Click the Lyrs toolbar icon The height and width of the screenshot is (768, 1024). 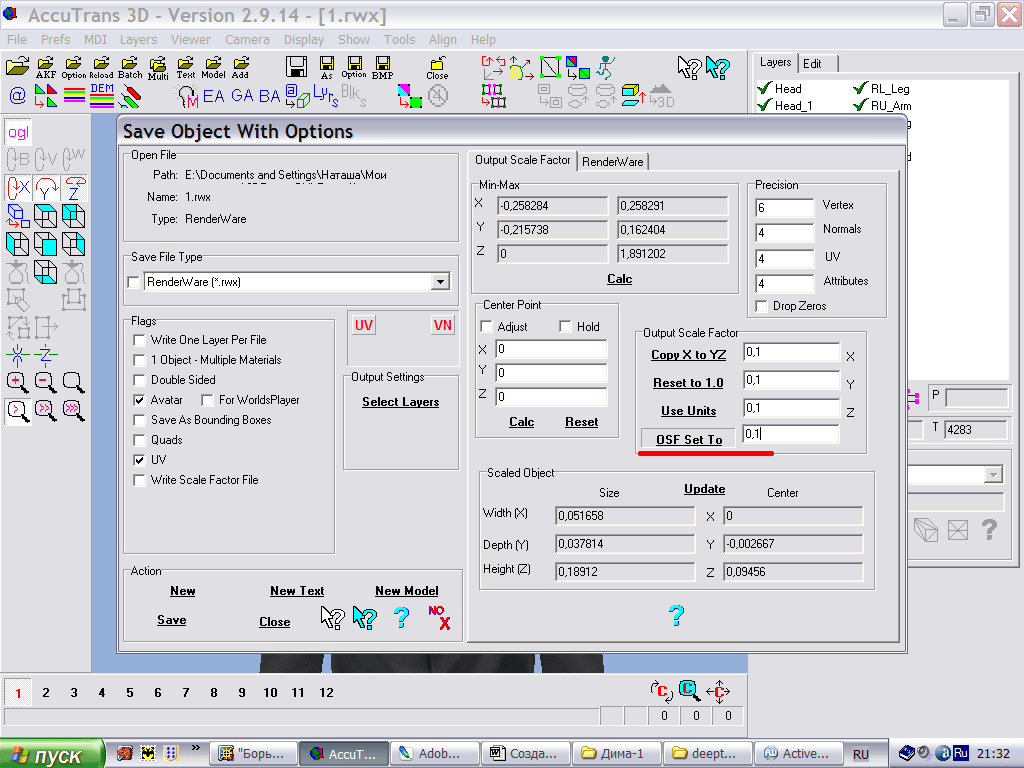325,96
